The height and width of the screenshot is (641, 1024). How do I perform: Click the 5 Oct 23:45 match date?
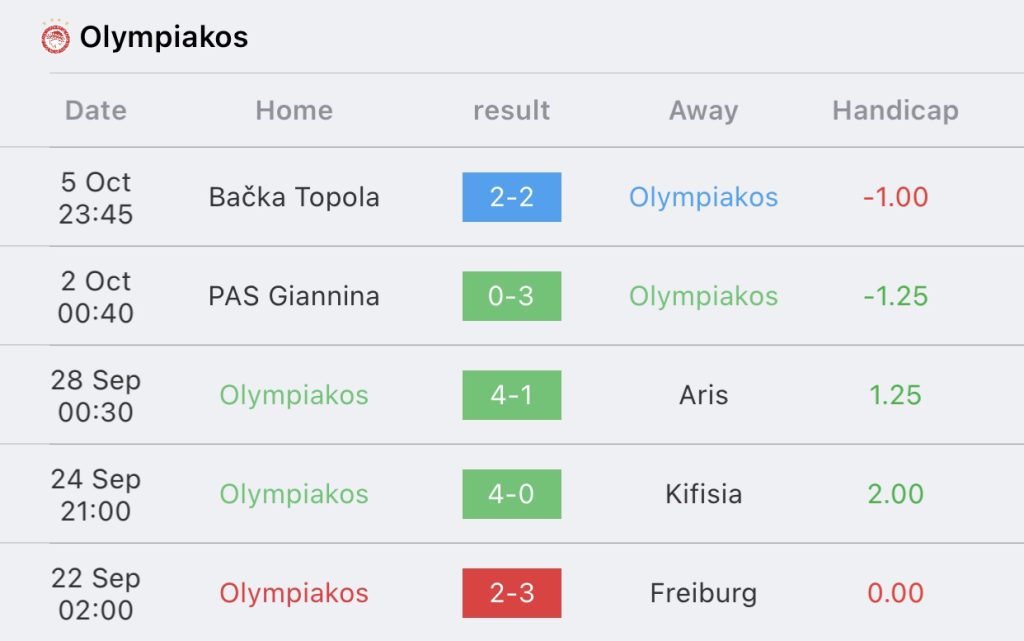[96, 198]
